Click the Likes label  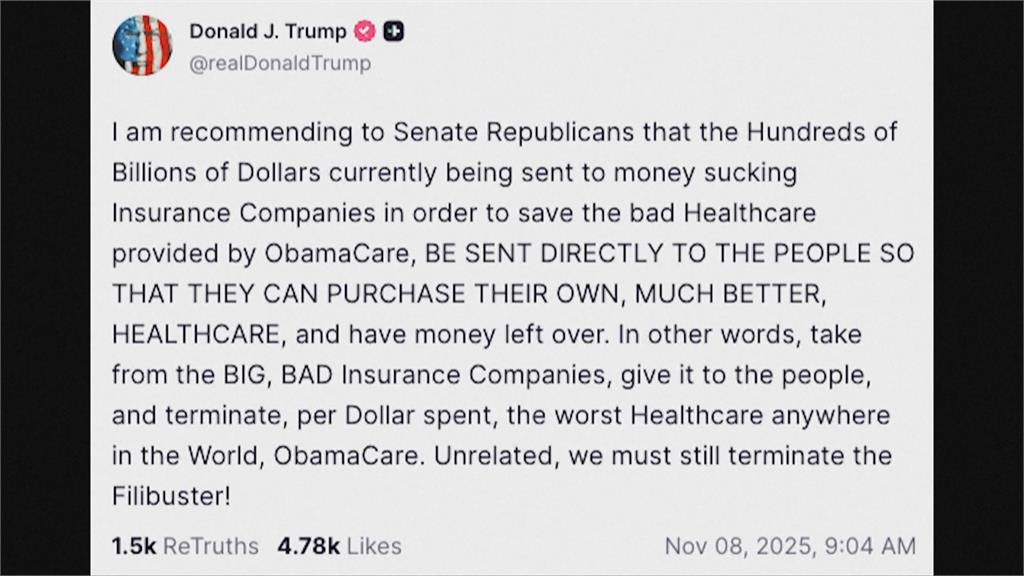(373, 546)
